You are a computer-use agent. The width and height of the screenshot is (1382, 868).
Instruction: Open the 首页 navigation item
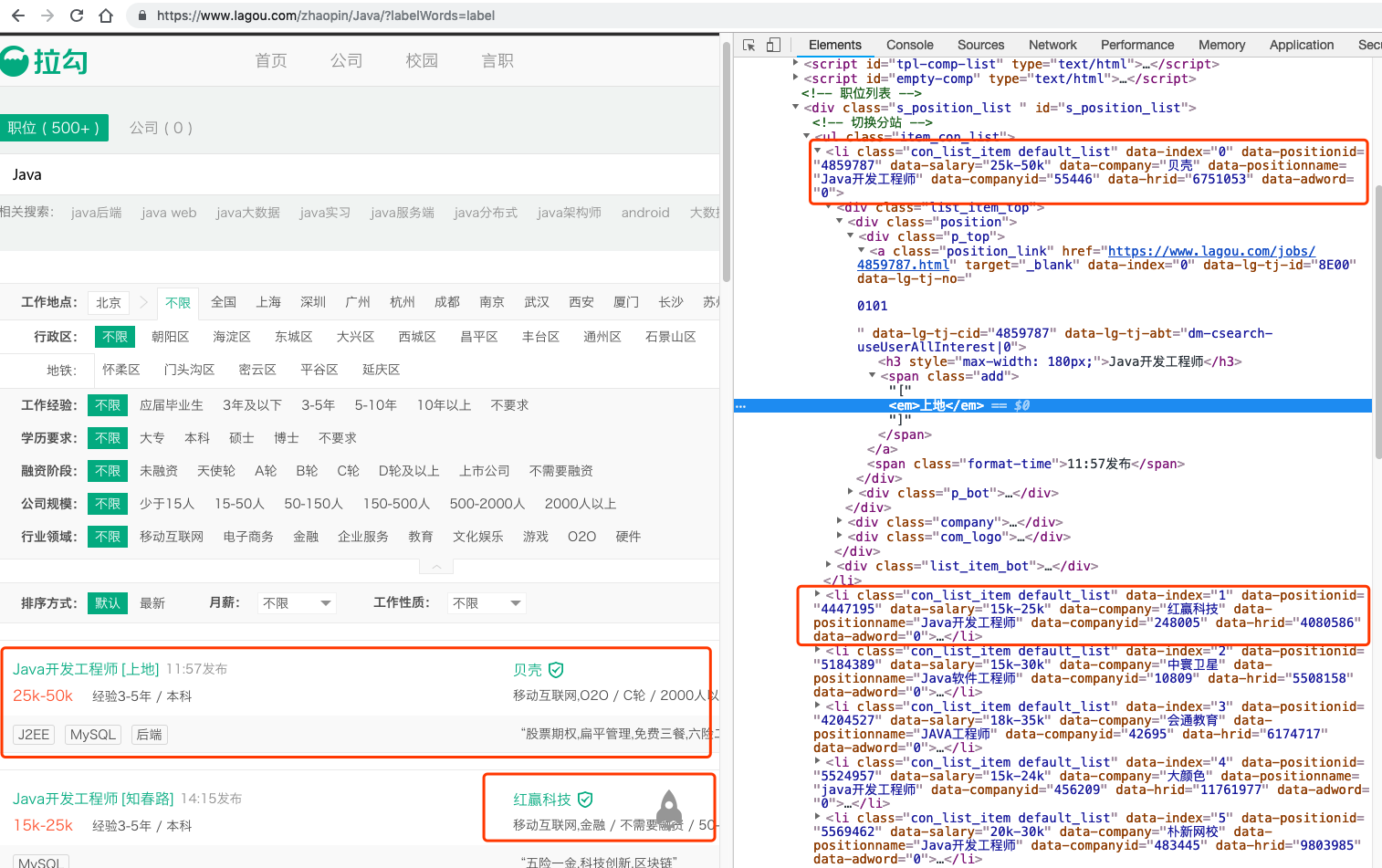pos(271,61)
